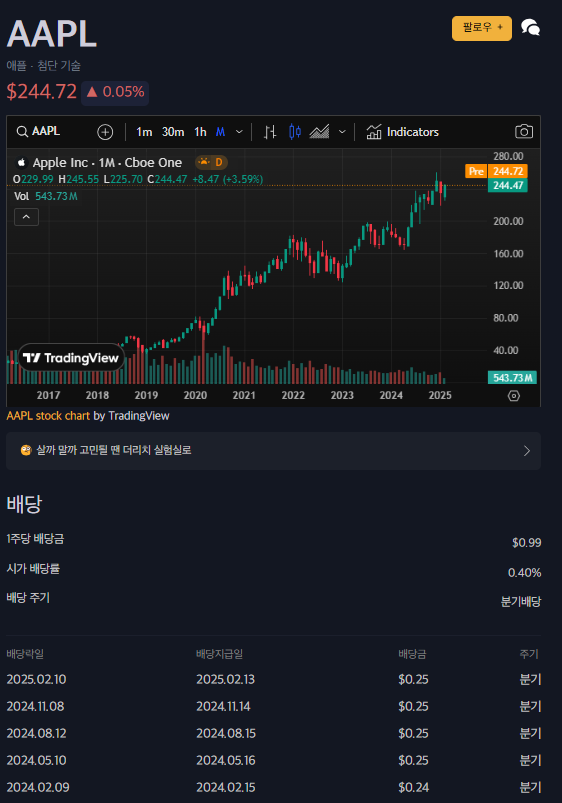Click the 0.40% dividend yield value
562x803 pixels.
525,573
